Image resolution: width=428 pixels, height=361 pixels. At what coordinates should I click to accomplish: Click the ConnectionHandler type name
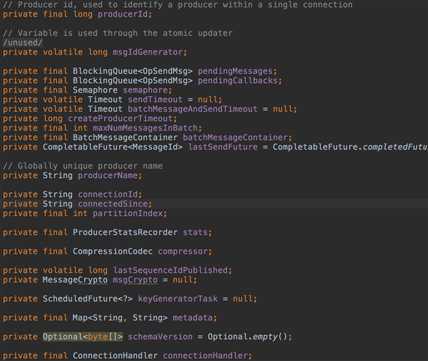(x=115, y=355)
